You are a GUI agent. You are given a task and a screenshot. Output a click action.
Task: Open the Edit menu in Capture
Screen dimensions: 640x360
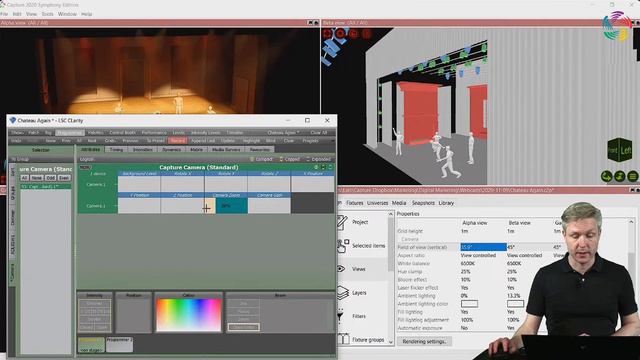[x=17, y=14]
